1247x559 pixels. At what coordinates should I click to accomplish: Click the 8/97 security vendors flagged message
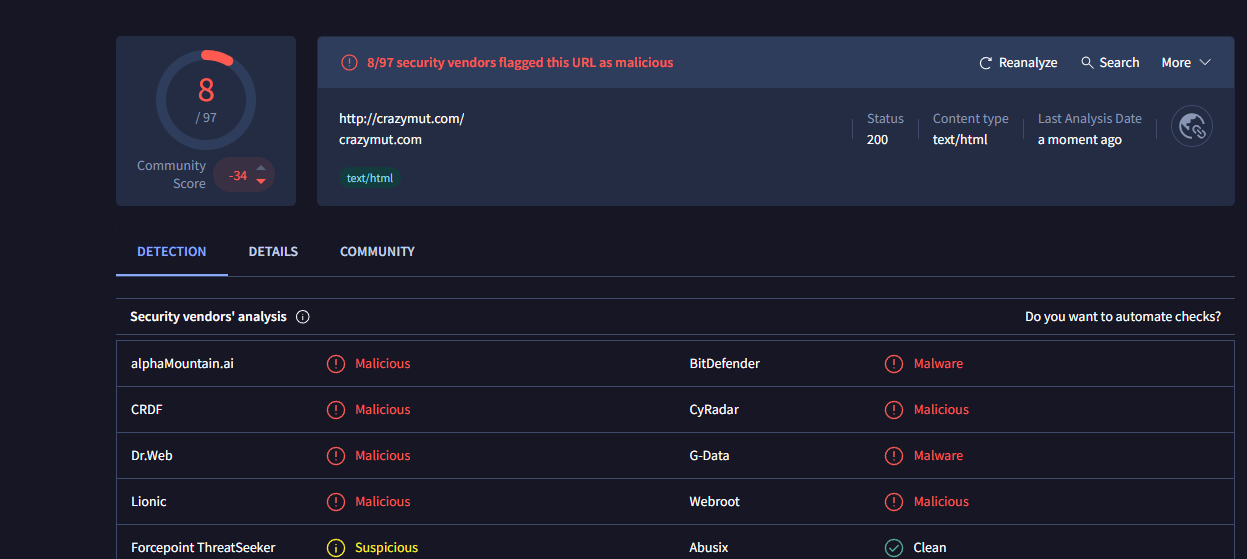[520, 62]
